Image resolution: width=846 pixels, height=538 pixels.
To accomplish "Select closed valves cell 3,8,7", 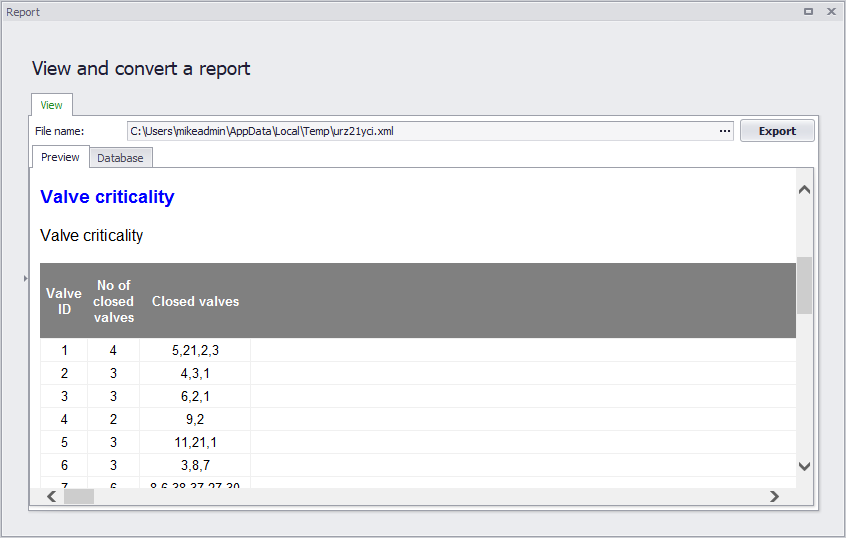I will [195, 465].
